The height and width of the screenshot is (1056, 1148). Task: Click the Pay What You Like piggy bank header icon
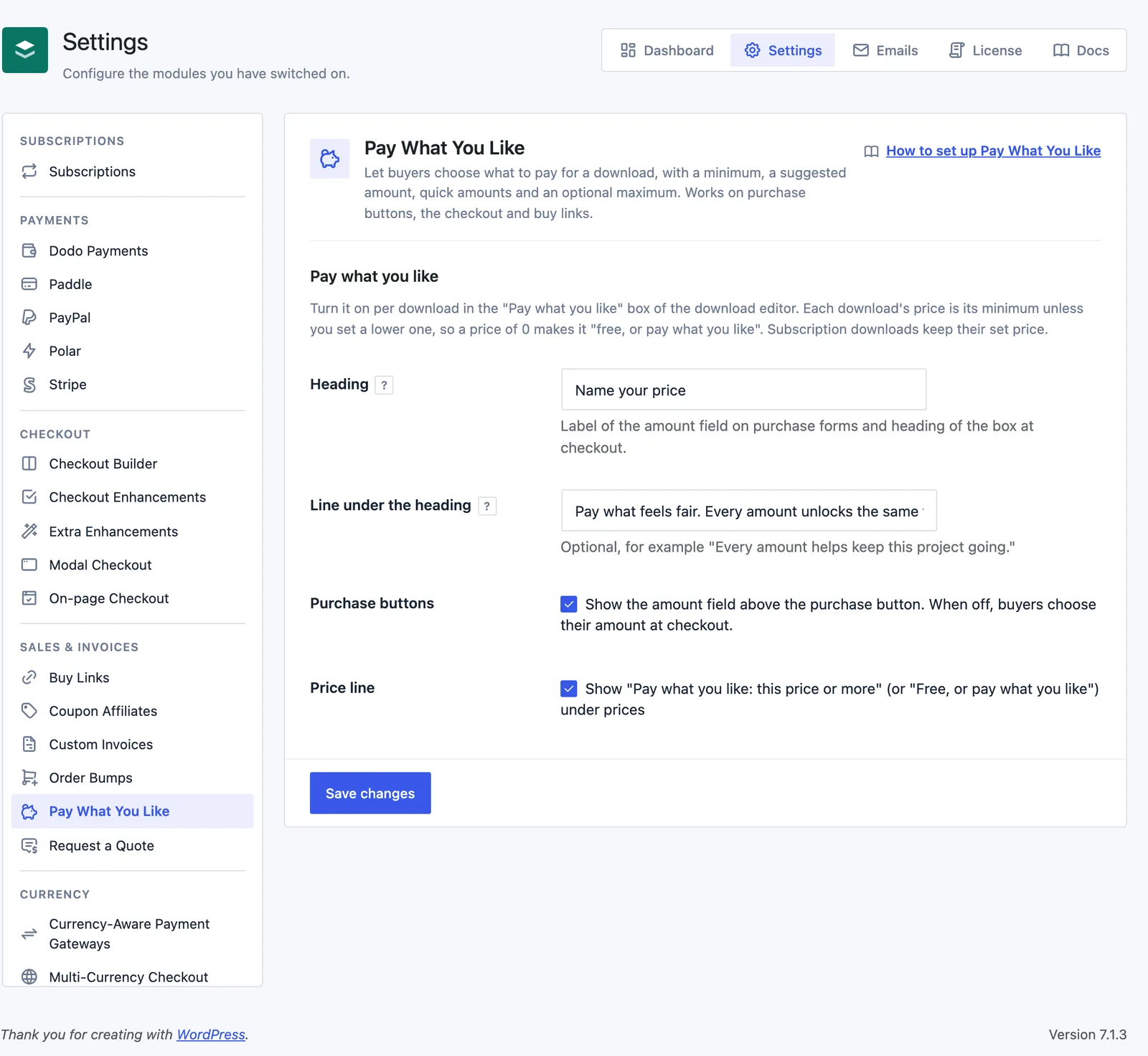click(330, 159)
